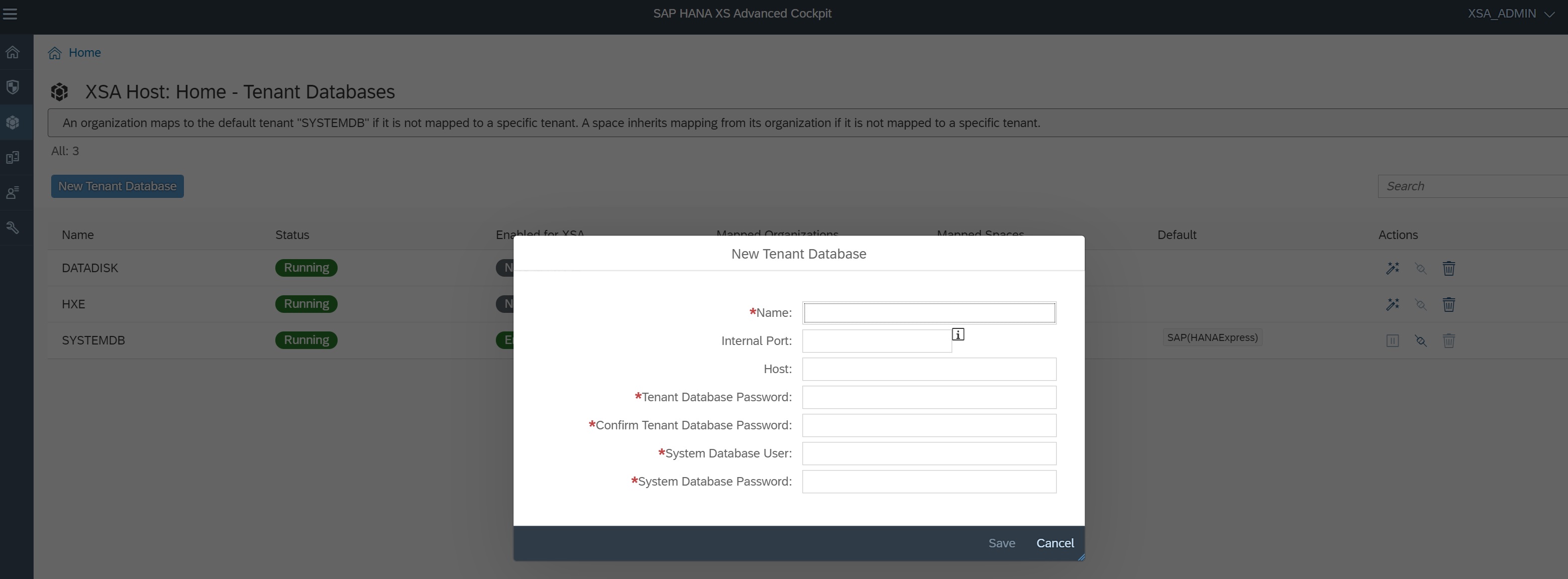Click the cube icon beside the page title
Screen dimensions: 1568x579
59,92
